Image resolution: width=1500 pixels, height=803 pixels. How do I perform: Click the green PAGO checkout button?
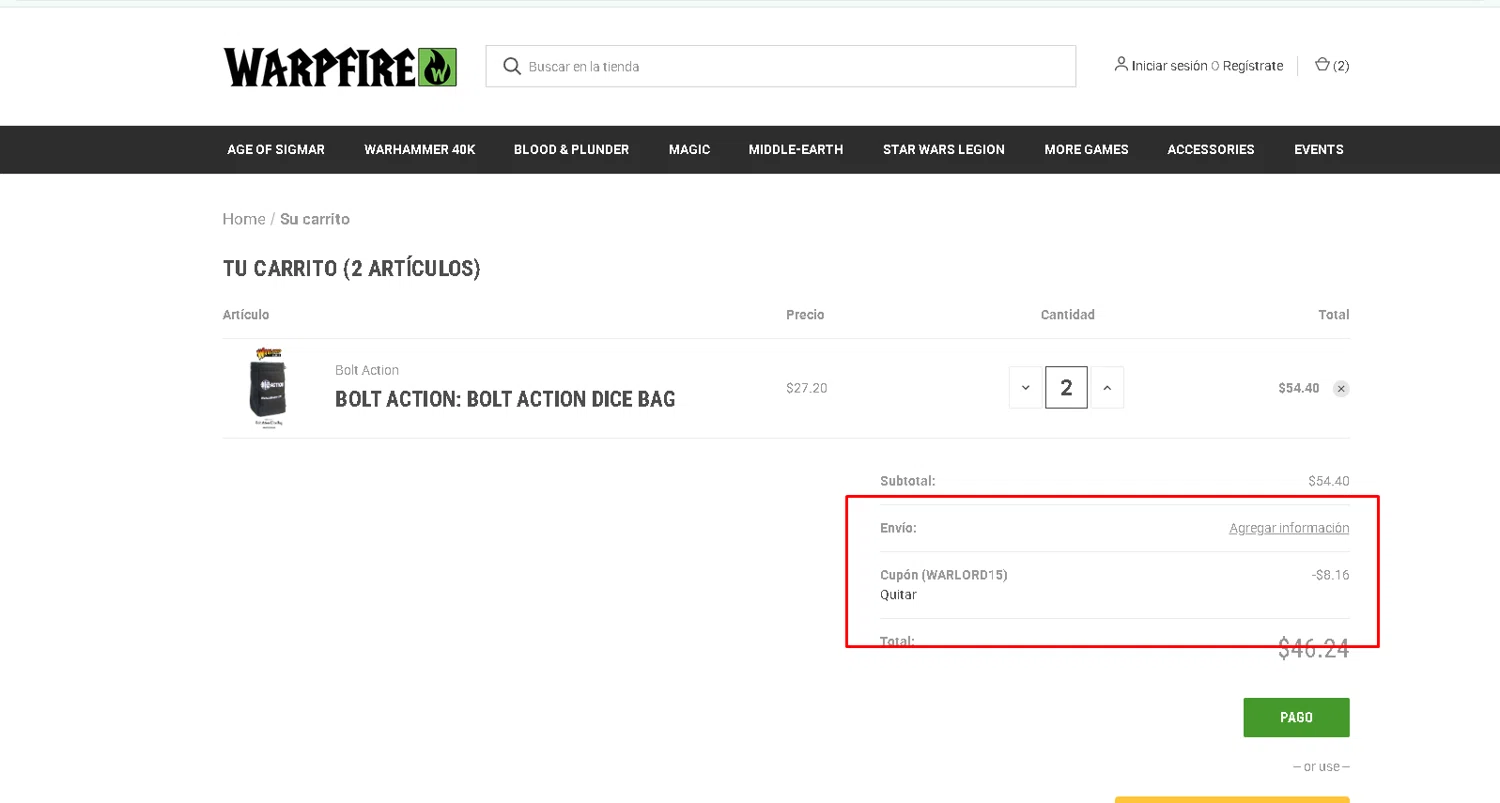pos(1296,717)
